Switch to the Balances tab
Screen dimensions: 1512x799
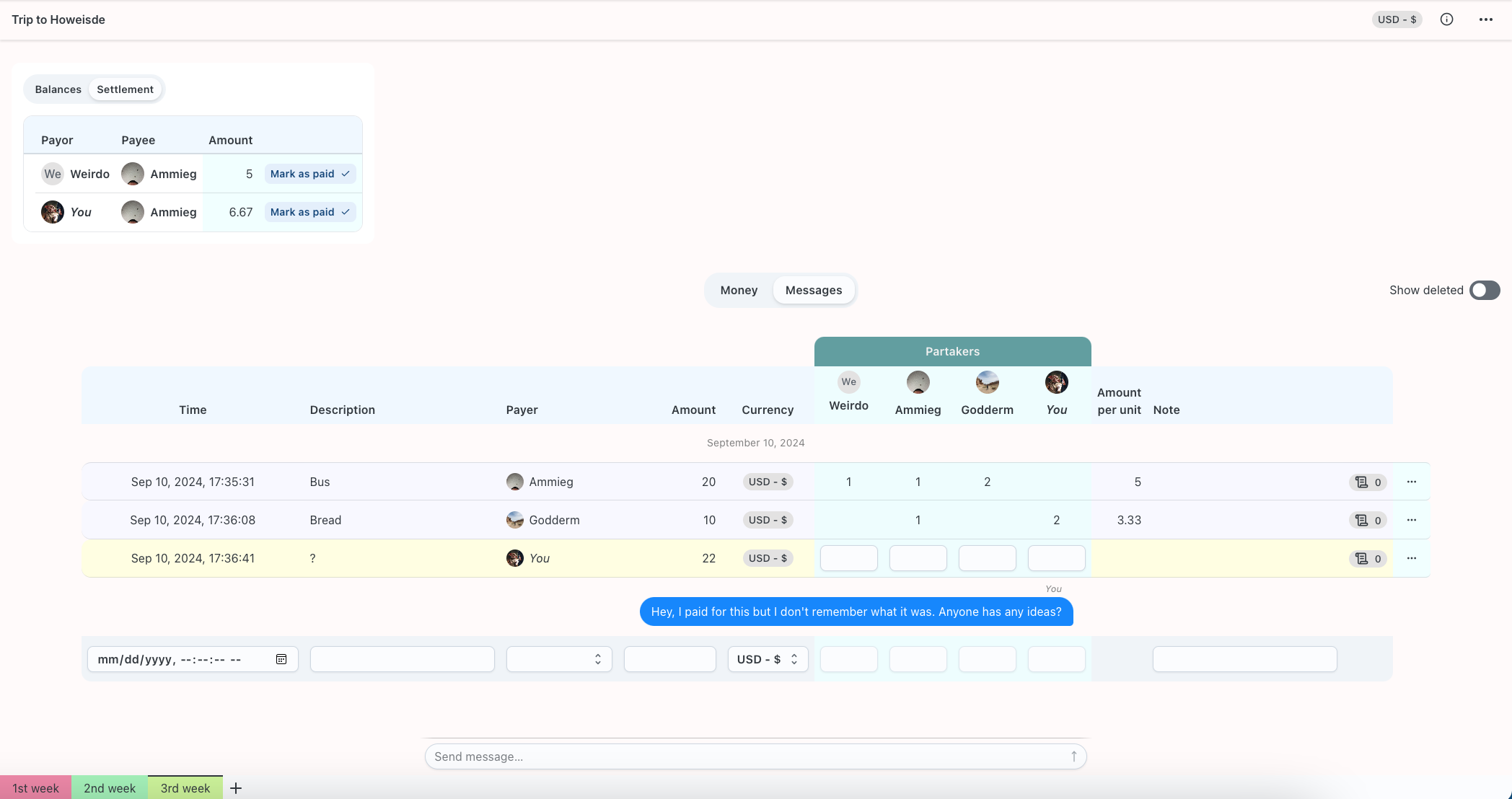pos(58,89)
